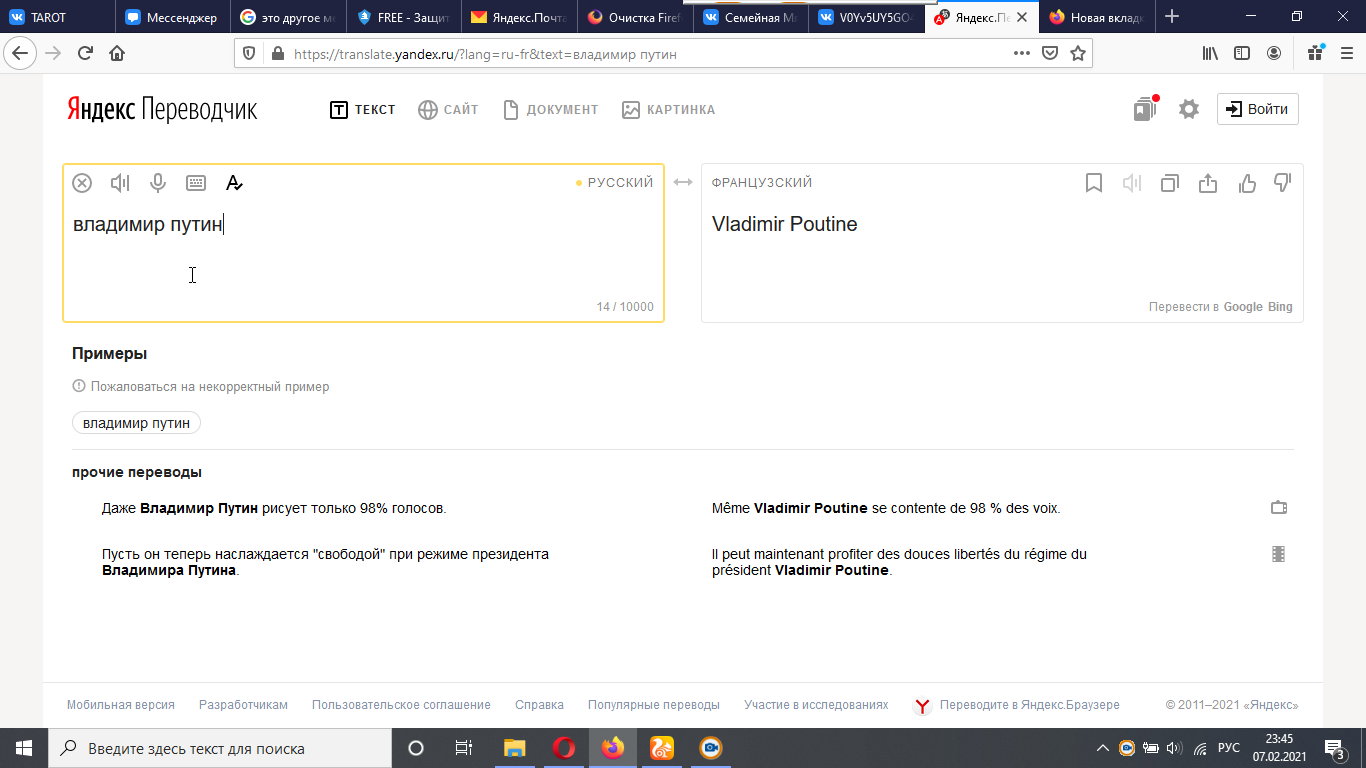Click Пожаловаться на некорректный пример link
Image resolution: width=1366 pixels, height=768 pixels.
pos(201,386)
